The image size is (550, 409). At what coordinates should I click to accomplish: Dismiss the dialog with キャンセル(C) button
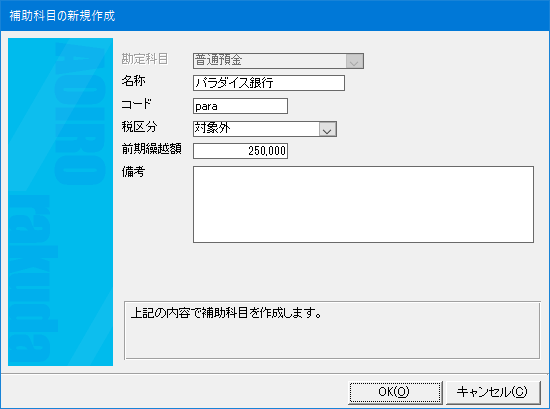tap(492, 392)
